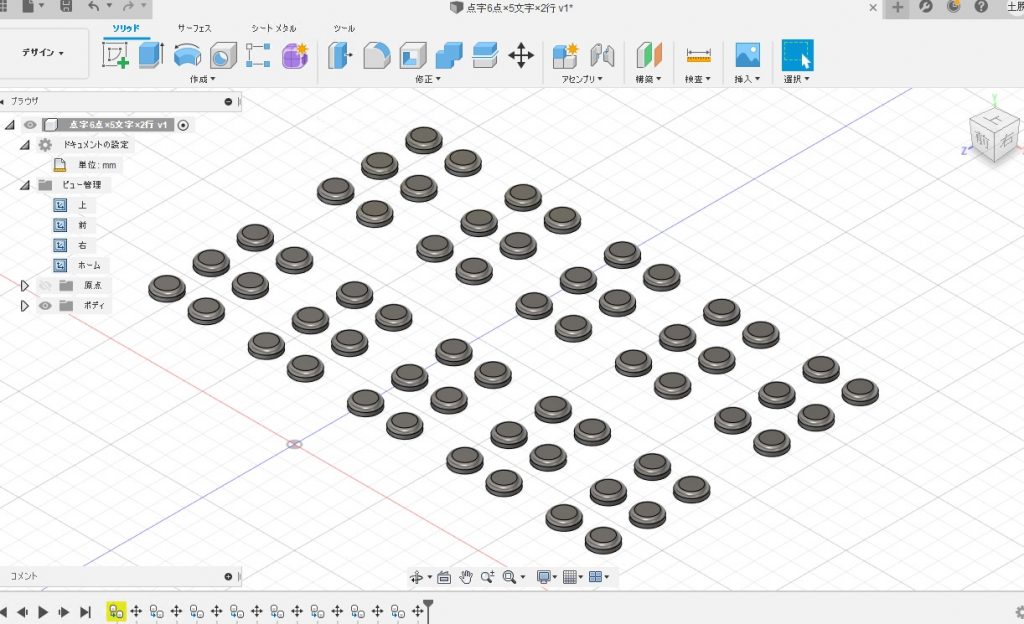Toggle visibility eye of root component
This screenshot has width=1024, height=624.
pyautogui.click(x=30, y=125)
